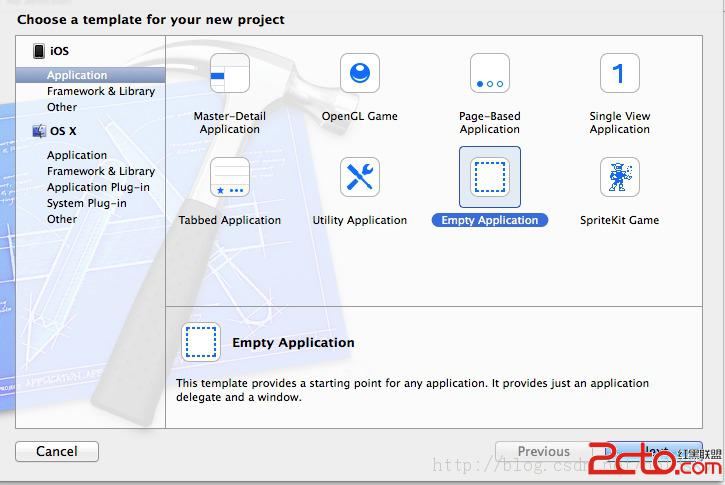The height and width of the screenshot is (485, 725).
Task: Choose Application Plug-in category
Action: coord(98,187)
